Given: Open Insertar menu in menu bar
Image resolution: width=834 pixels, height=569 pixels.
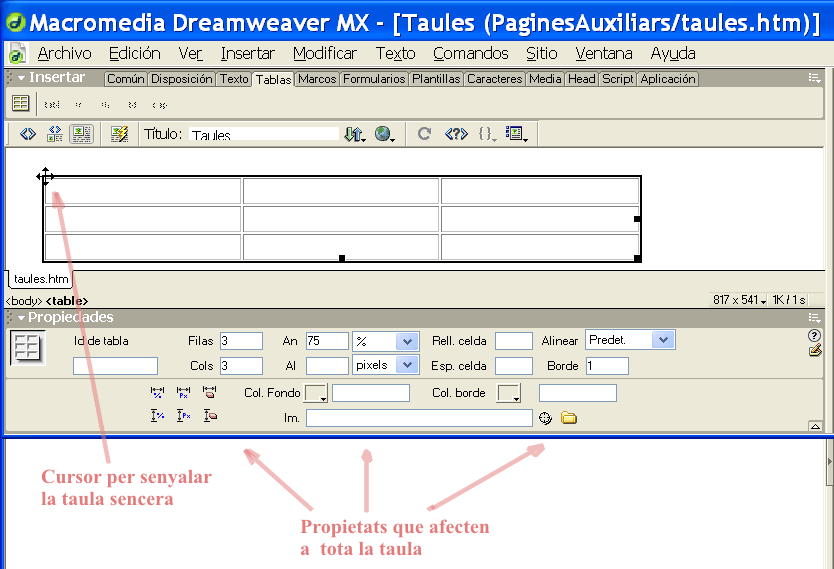Looking at the screenshot, I should pyautogui.click(x=247, y=53).
